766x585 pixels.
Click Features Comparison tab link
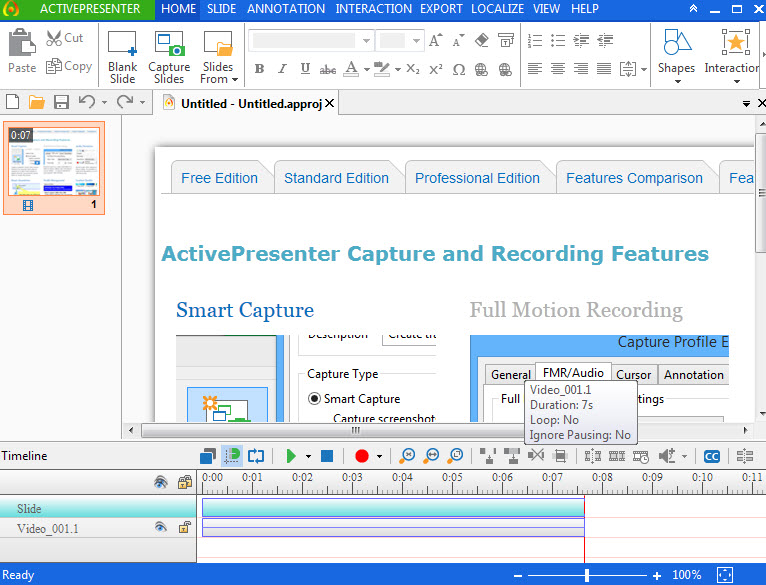(x=634, y=178)
